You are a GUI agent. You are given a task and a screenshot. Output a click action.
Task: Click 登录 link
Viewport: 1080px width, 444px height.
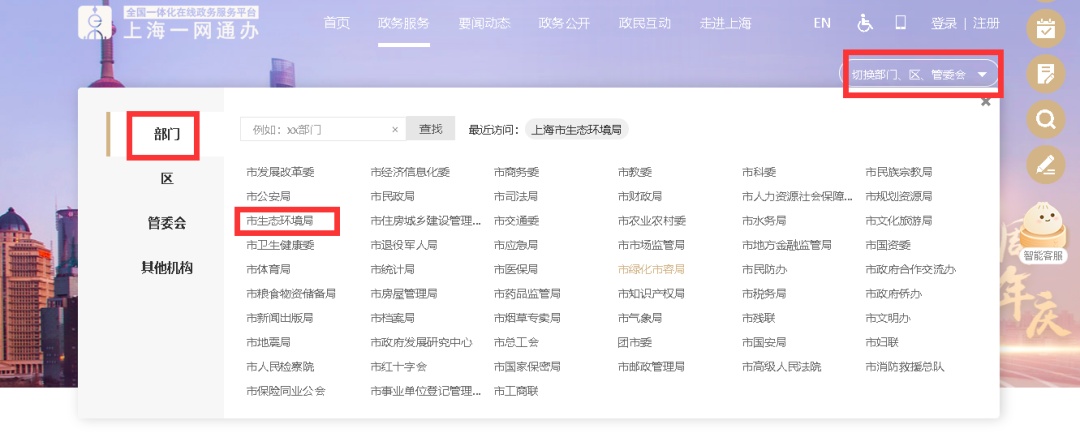click(944, 23)
